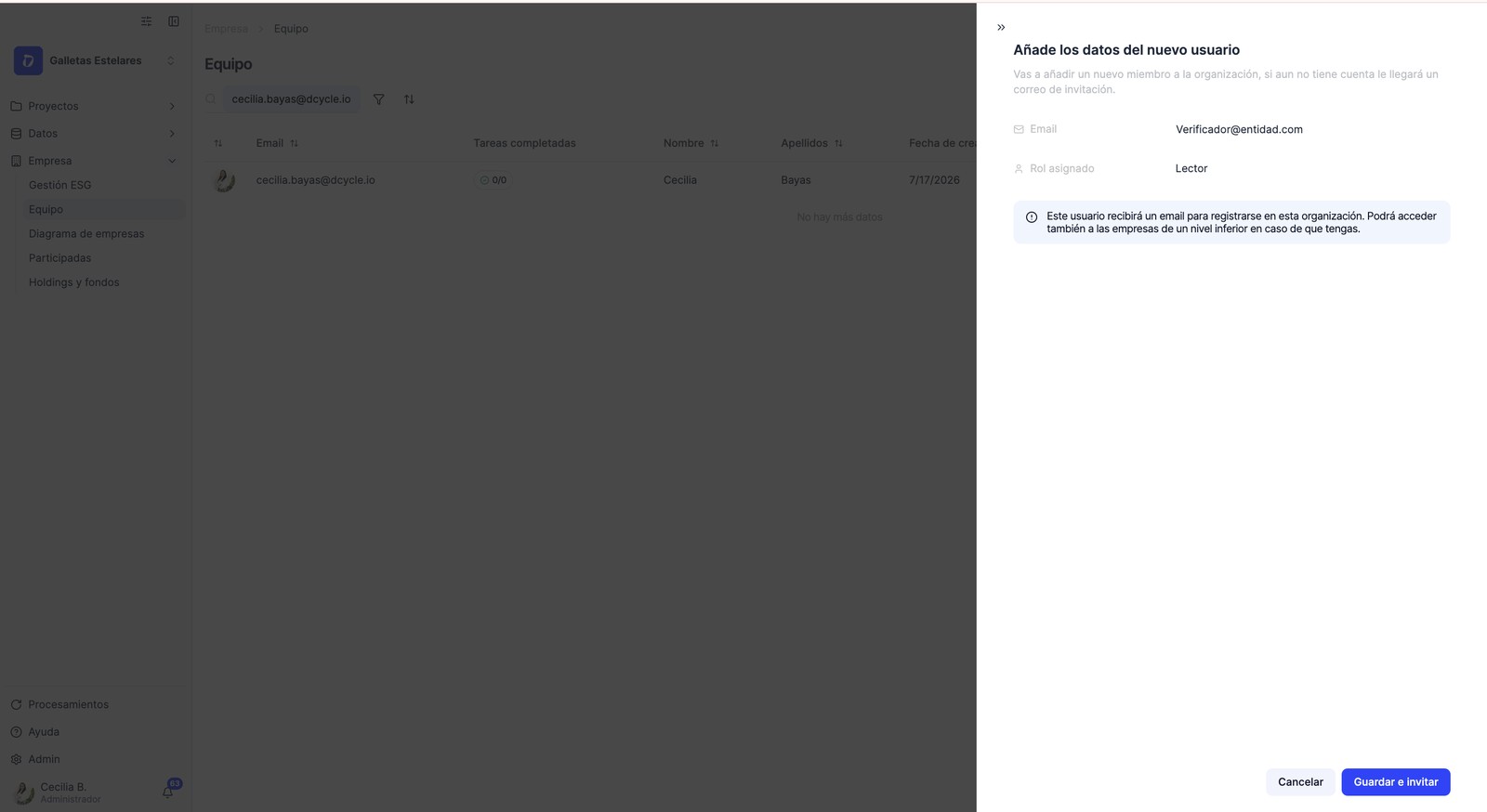The image size is (1487, 812).
Task: Open the filter icon beside search
Action: click(x=378, y=99)
